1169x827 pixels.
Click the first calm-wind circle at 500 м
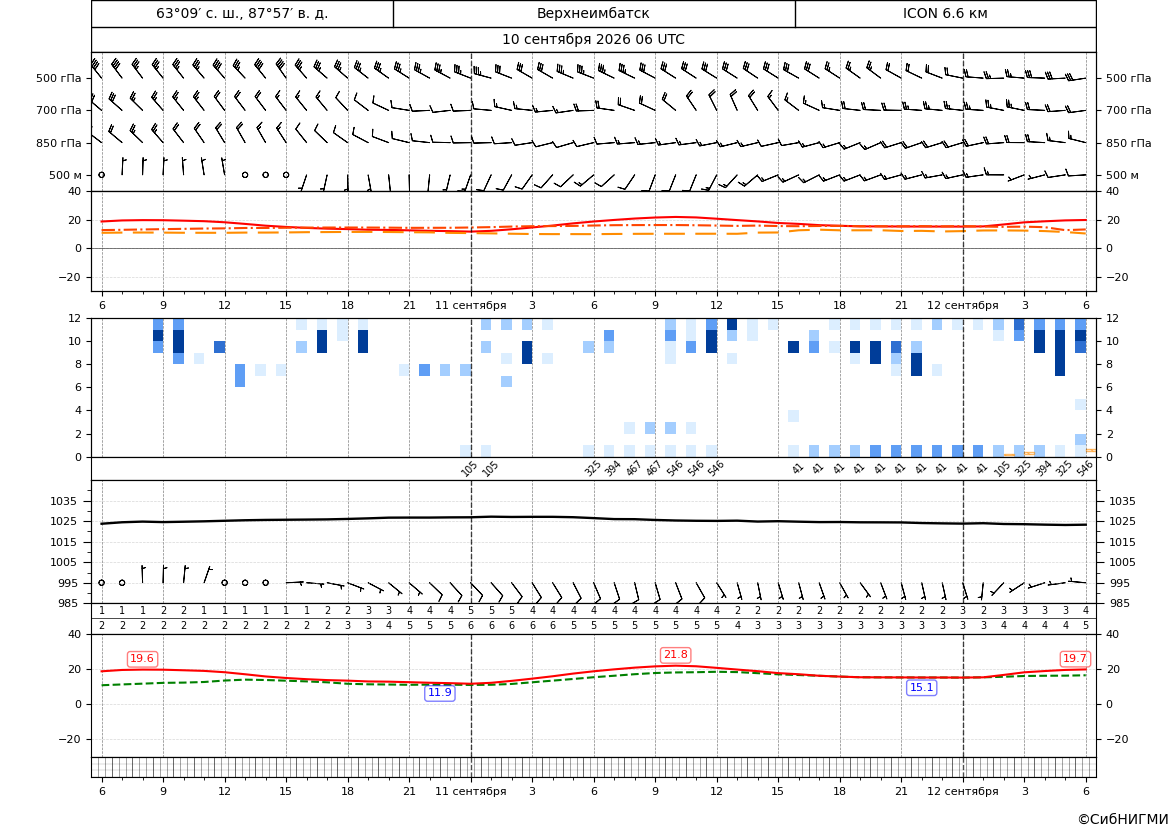(x=101, y=175)
